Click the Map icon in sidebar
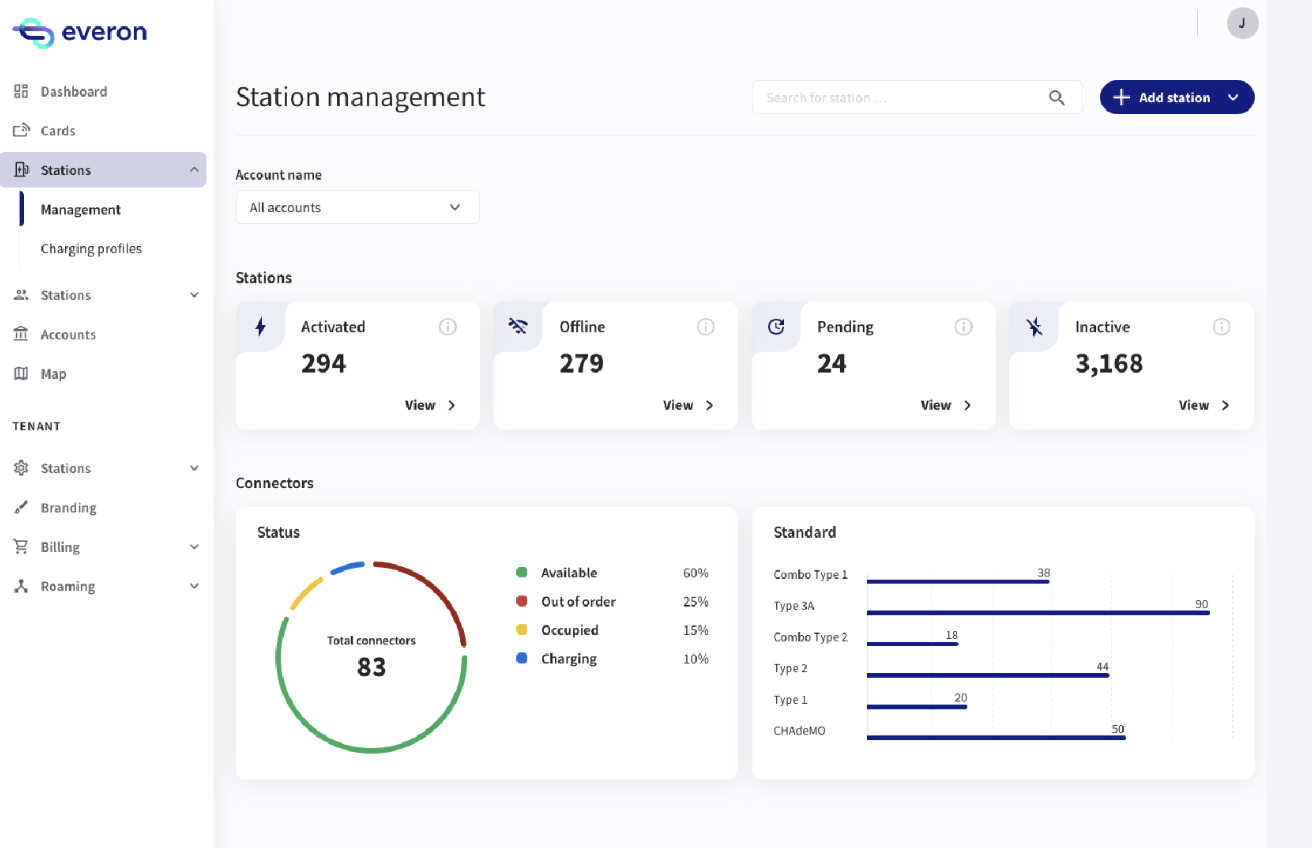 click(21, 373)
